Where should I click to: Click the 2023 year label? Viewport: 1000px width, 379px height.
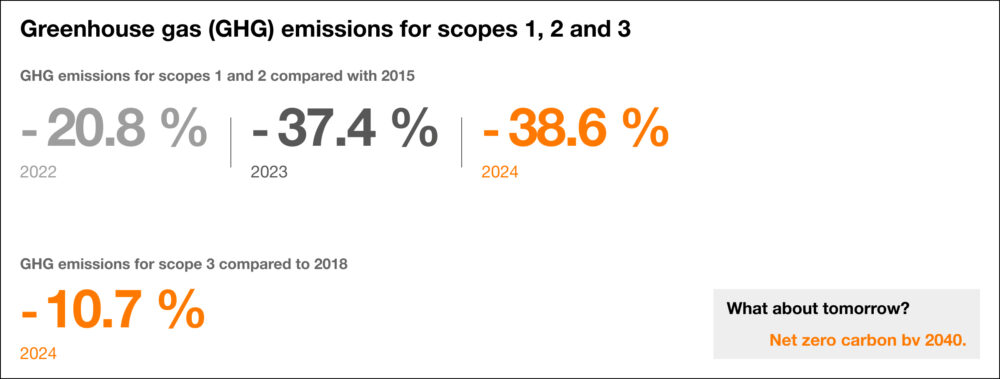tap(269, 172)
